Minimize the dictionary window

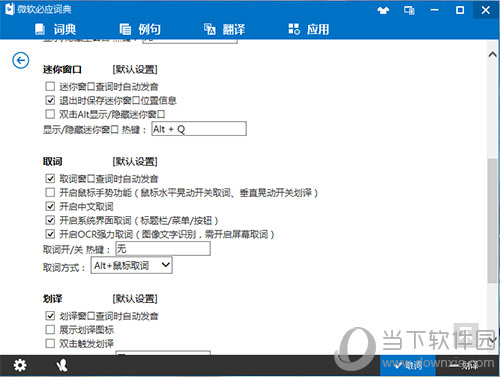click(435, 10)
